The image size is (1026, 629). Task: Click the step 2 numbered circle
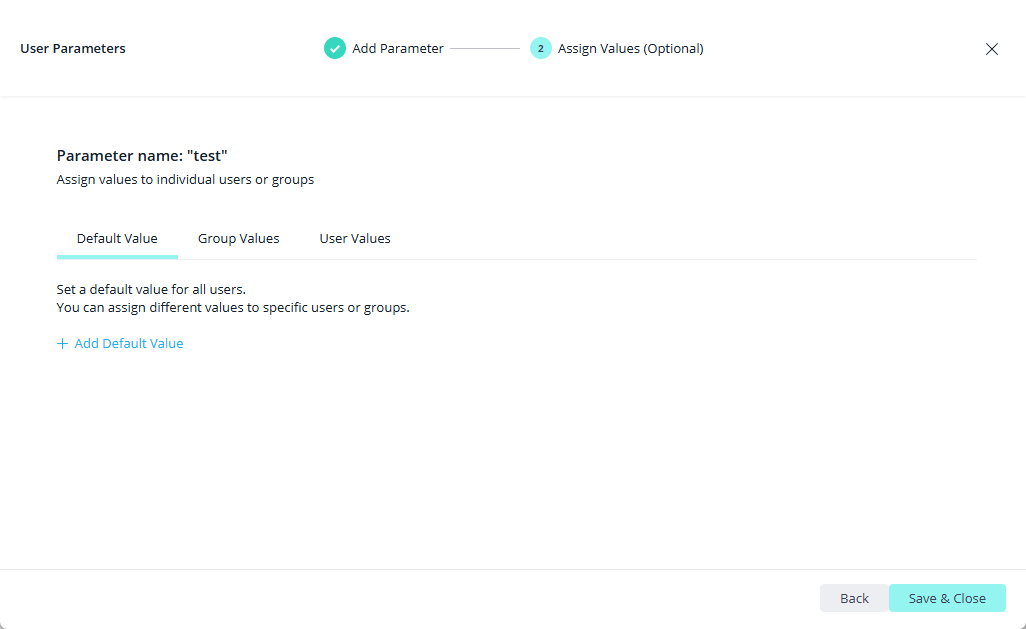(x=541, y=48)
